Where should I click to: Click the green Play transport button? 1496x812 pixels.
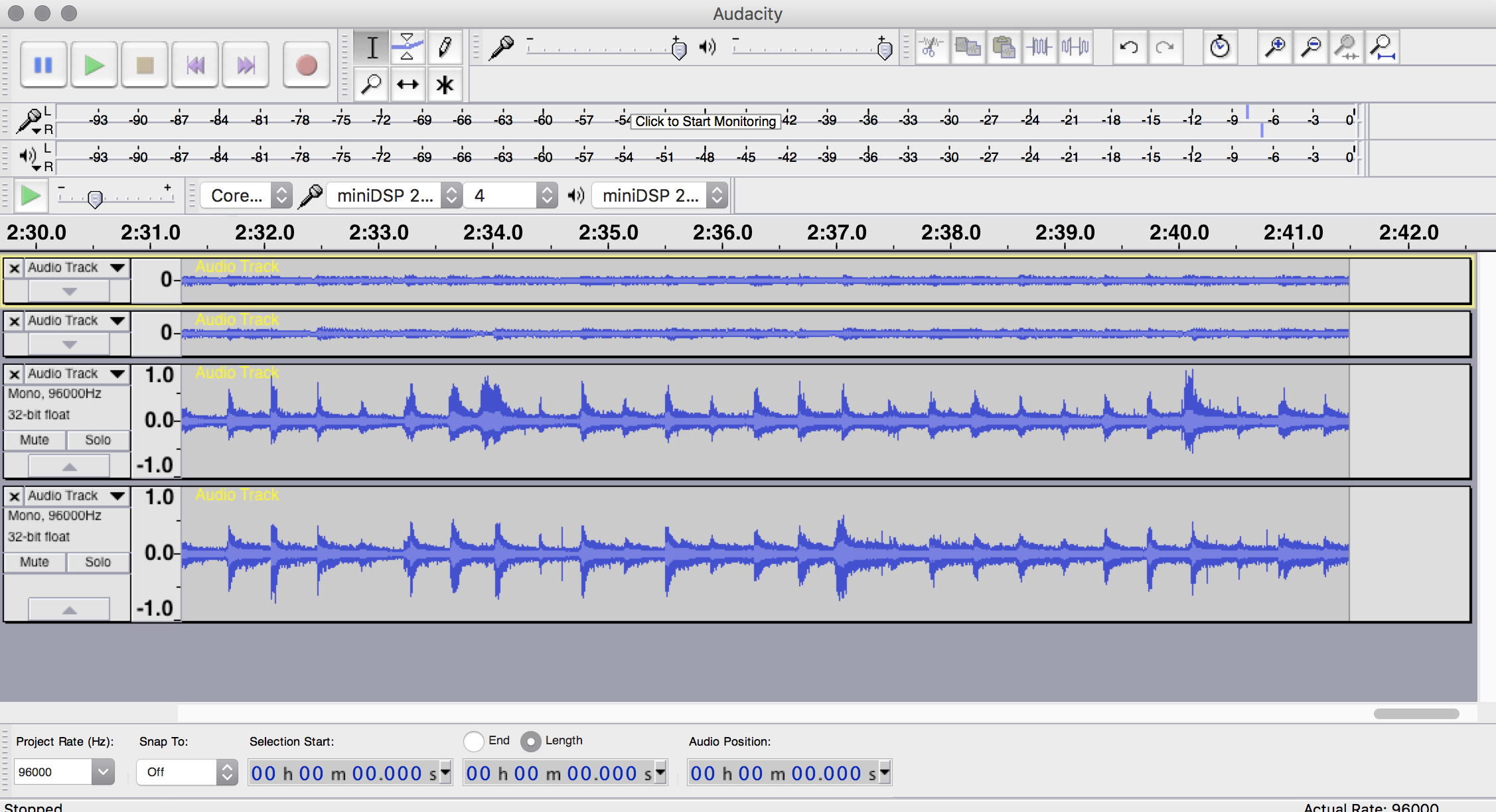click(x=94, y=65)
